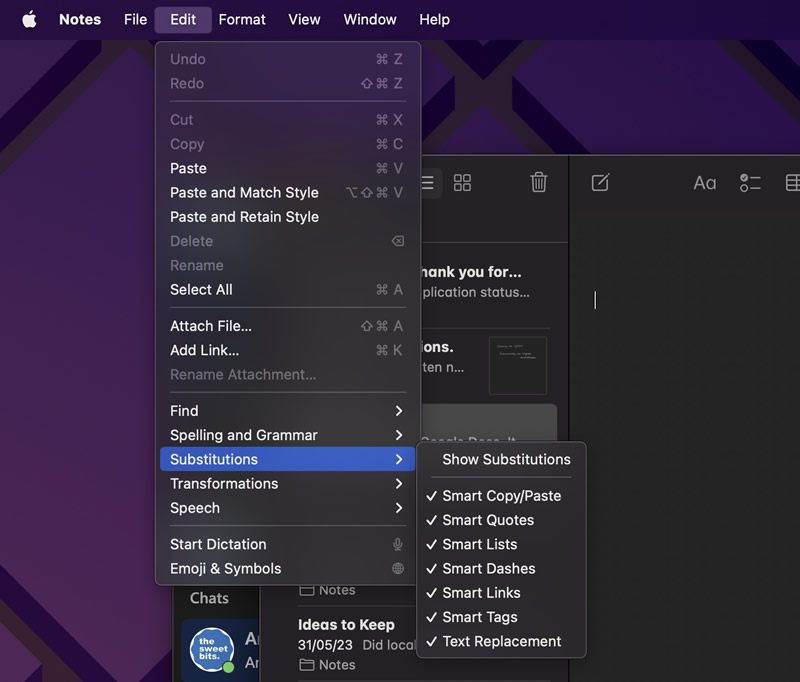The width and height of the screenshot is (800, 682).
Task: Click Show Substitutions option
Action: (x=506, y=459)
